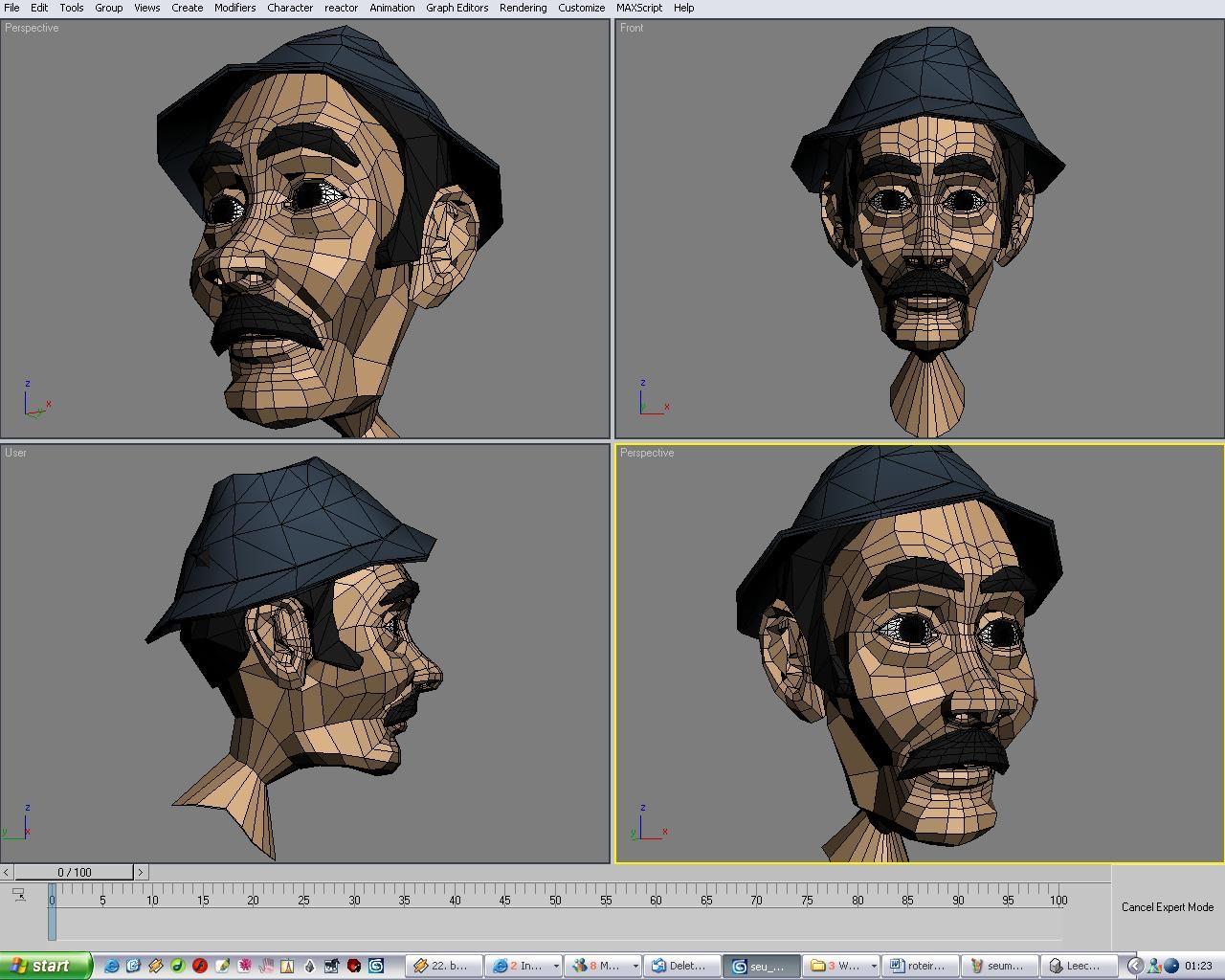1225x980 pixels.
Task: Open the Mini Curve Editor via track bar icon
Action: coord(18,896)
